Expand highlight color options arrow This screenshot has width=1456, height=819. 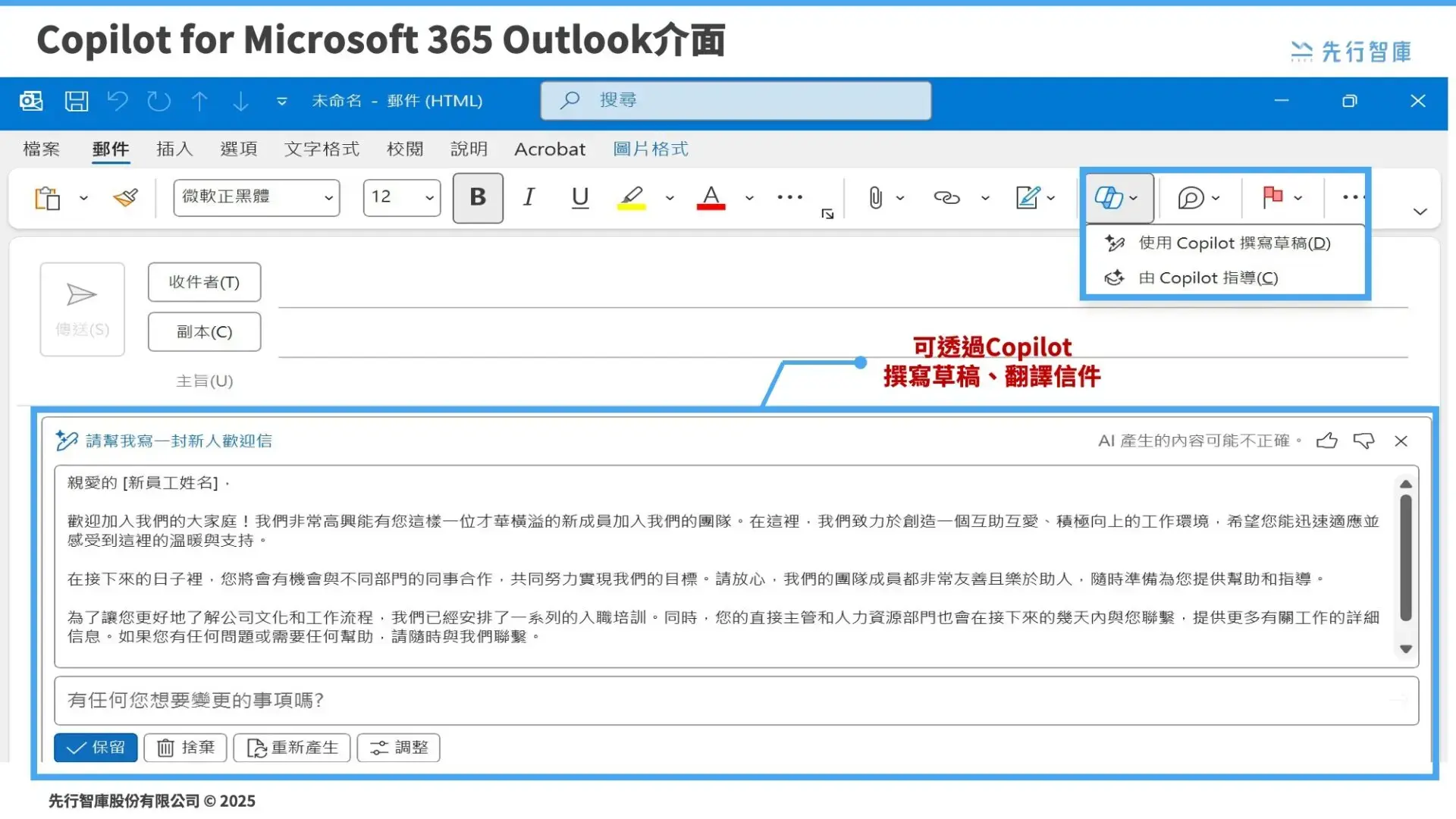pos(670,199)
